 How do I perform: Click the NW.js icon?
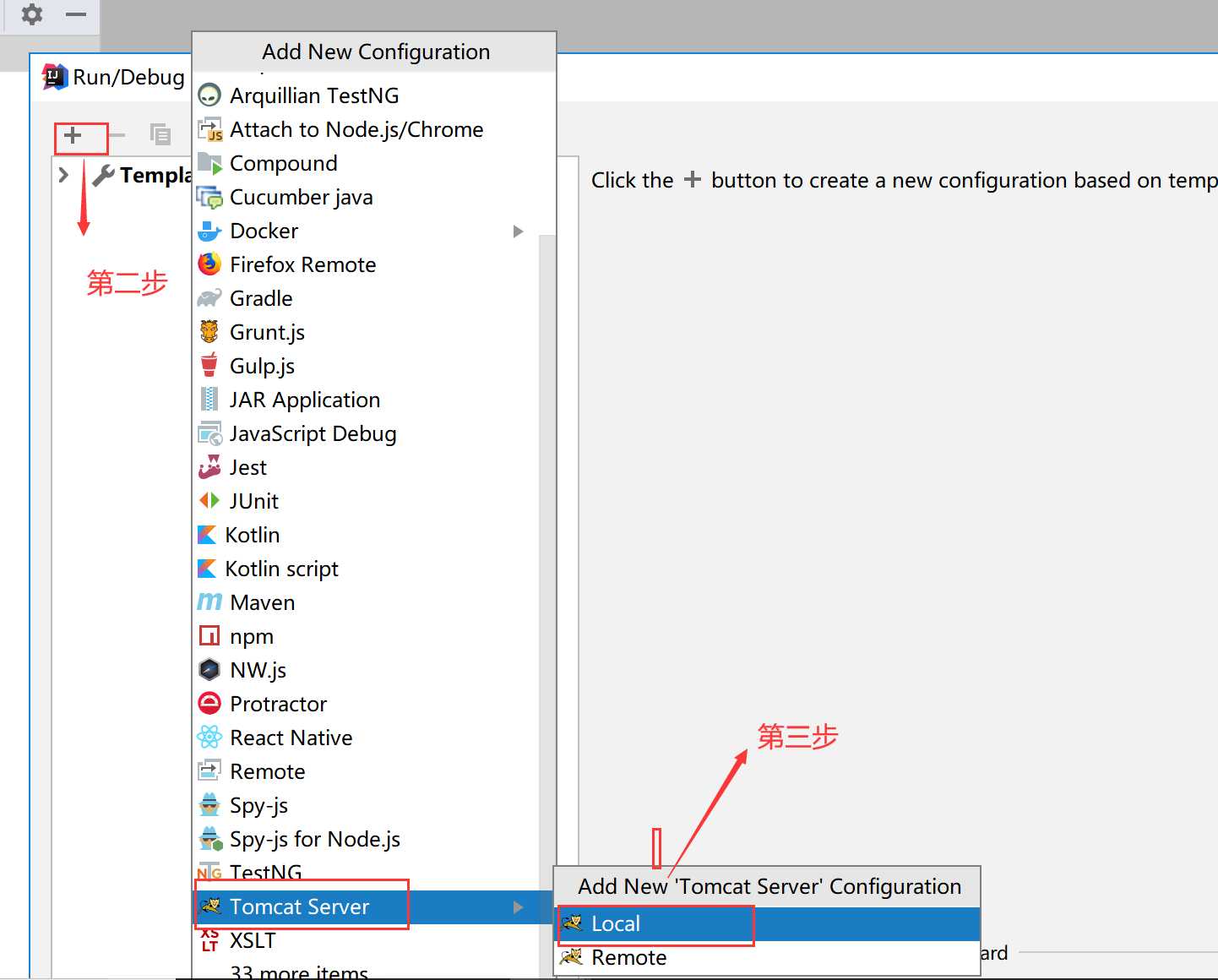pos(209,670)
